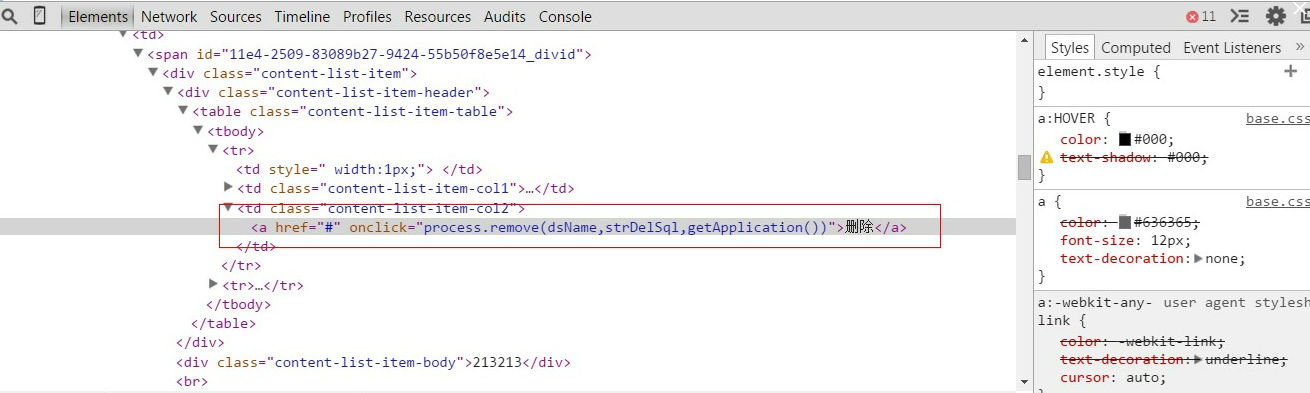Viewport: 1310px width, 393px height.
Task: Toggle device mode phone icon
Action: coord(40,16)
